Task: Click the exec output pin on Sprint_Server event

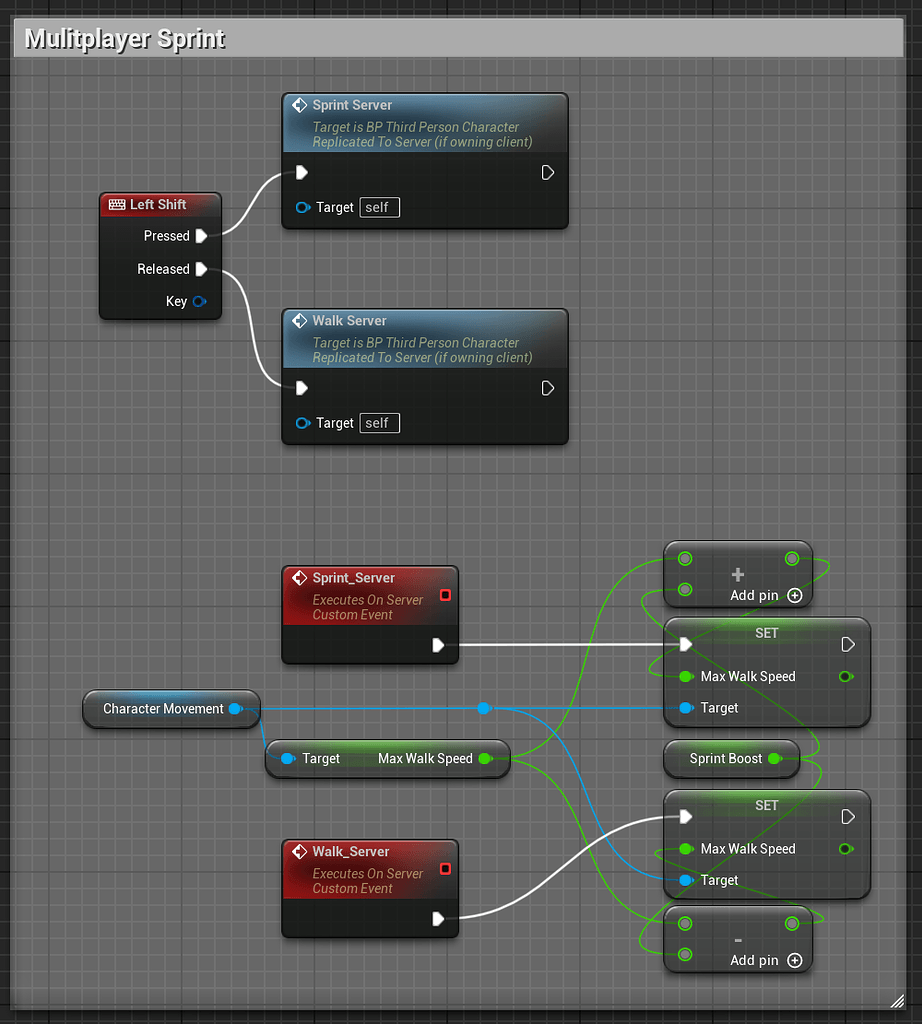Action: pos(438,645)
